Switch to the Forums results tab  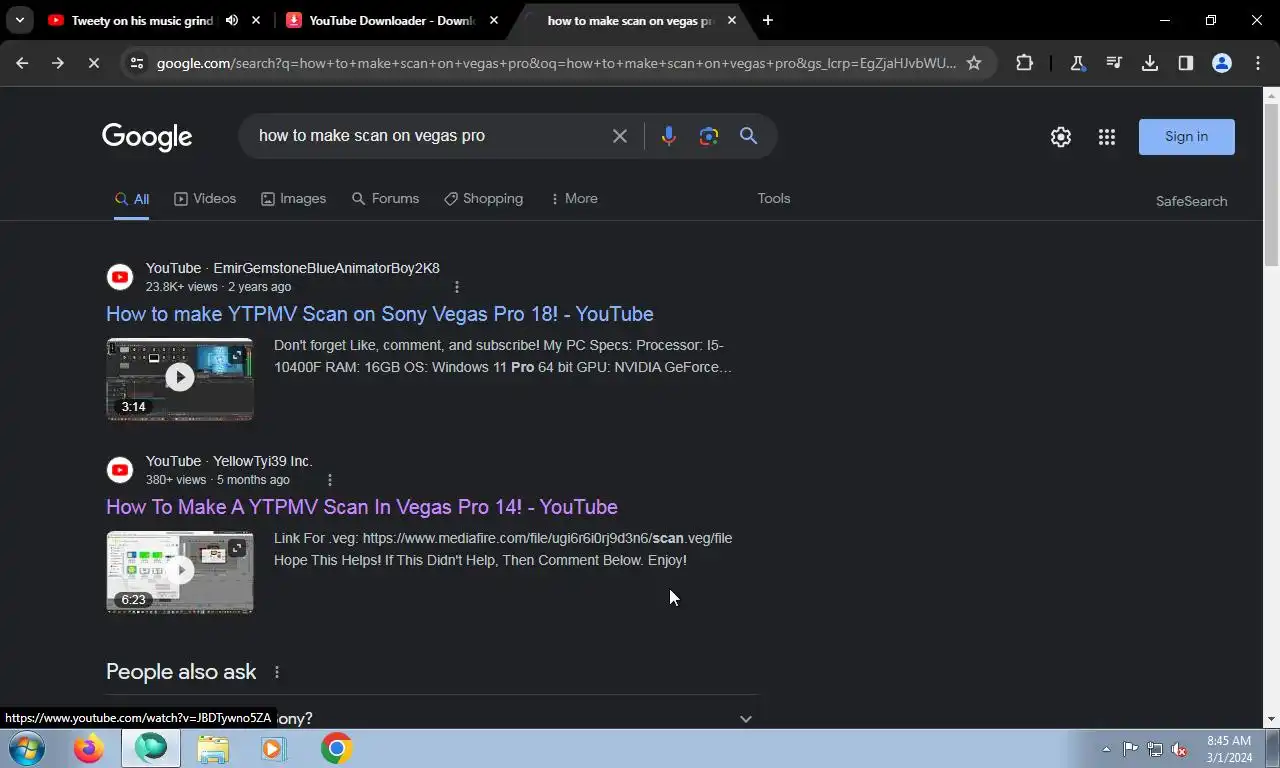385,199
